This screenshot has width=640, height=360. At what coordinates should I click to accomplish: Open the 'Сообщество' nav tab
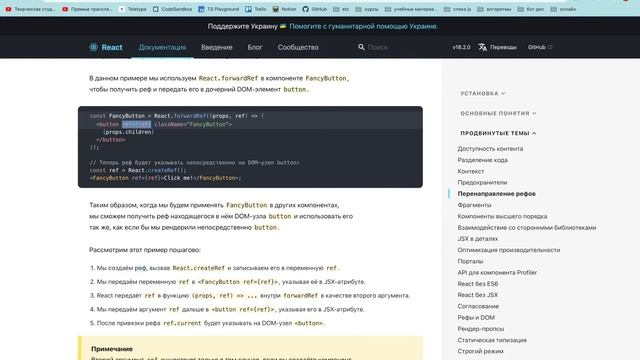coord(298,47)
